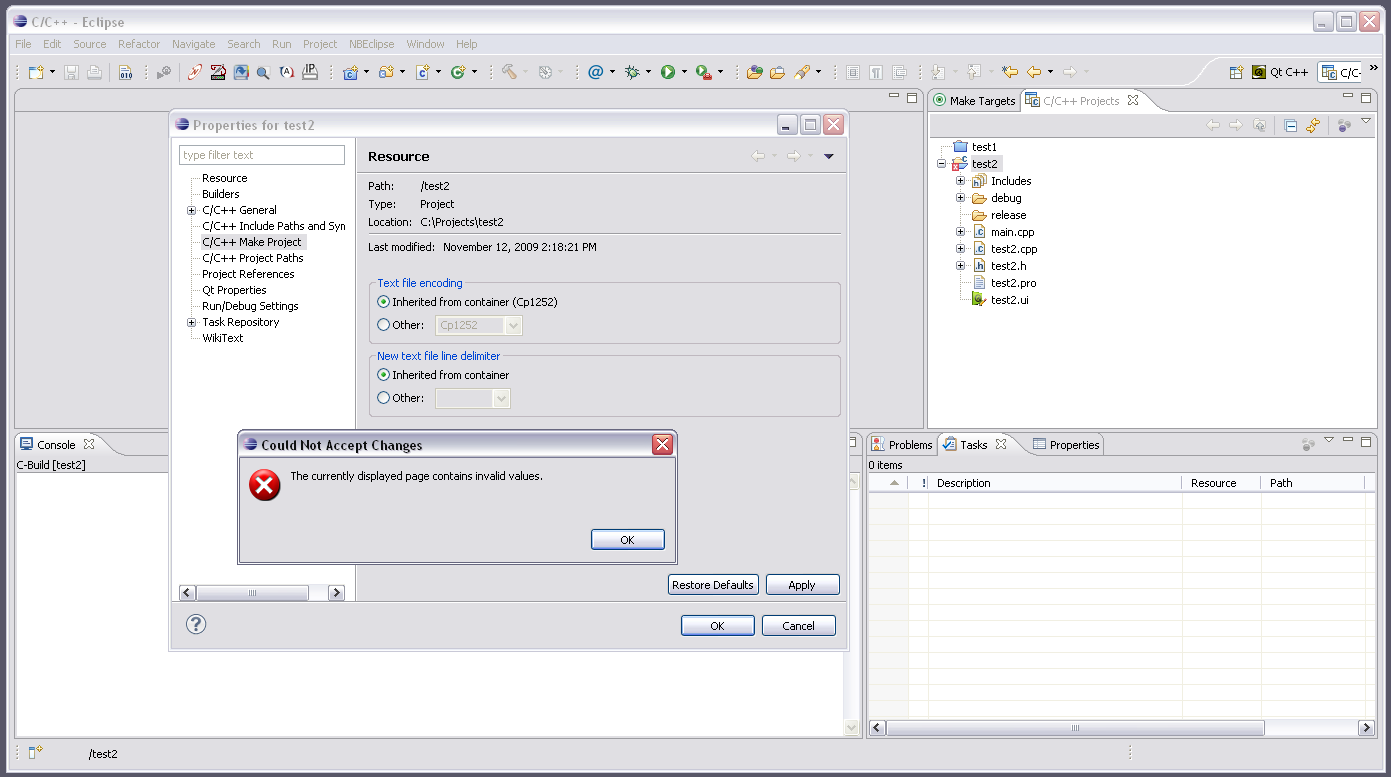Select Inherited from container (Cp1252) option

383,302
